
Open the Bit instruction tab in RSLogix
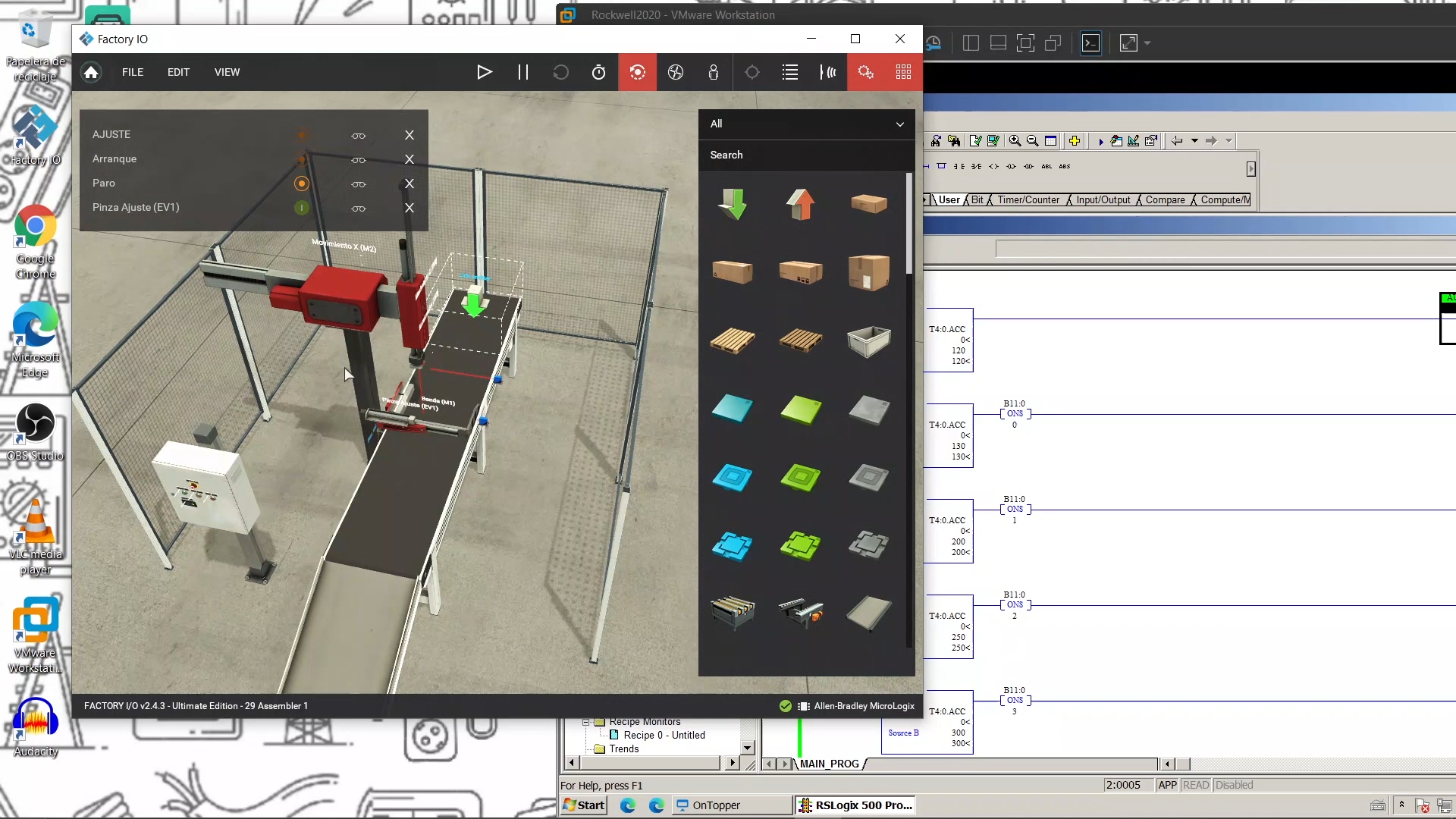click(x=977, y=200)
